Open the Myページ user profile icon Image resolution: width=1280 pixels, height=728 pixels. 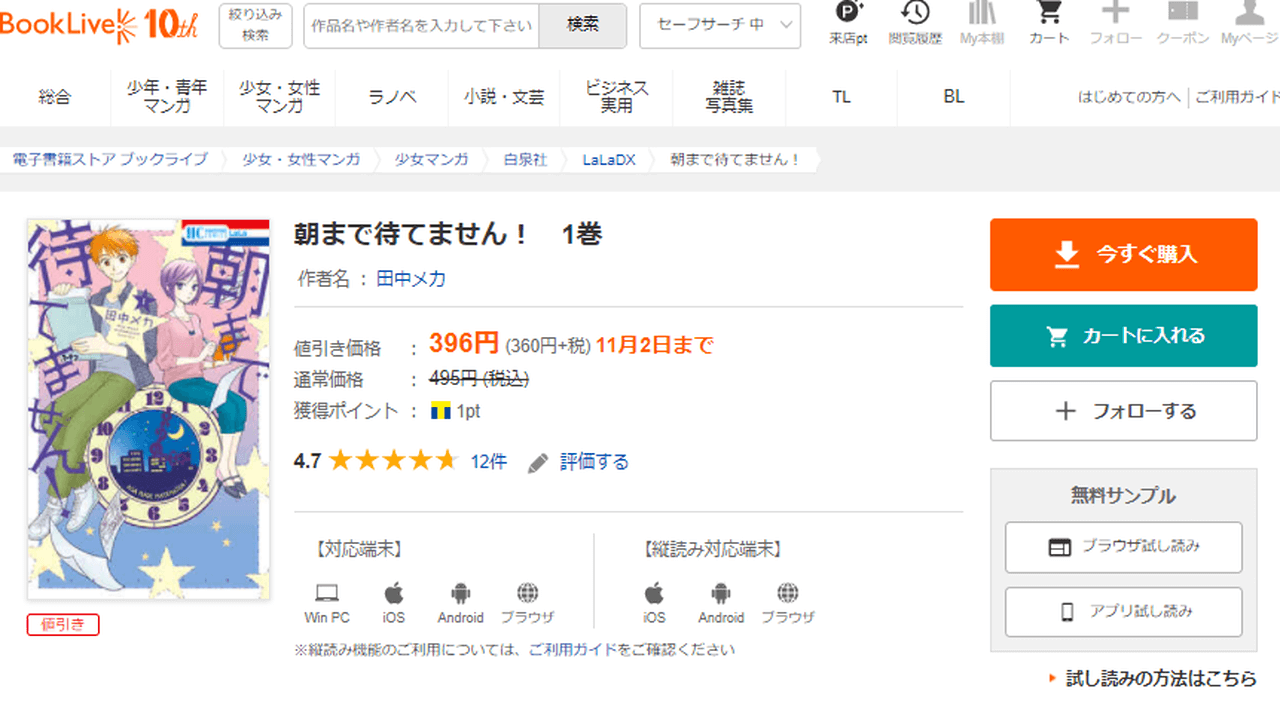pyautogui.click(x=1249, y=23)
